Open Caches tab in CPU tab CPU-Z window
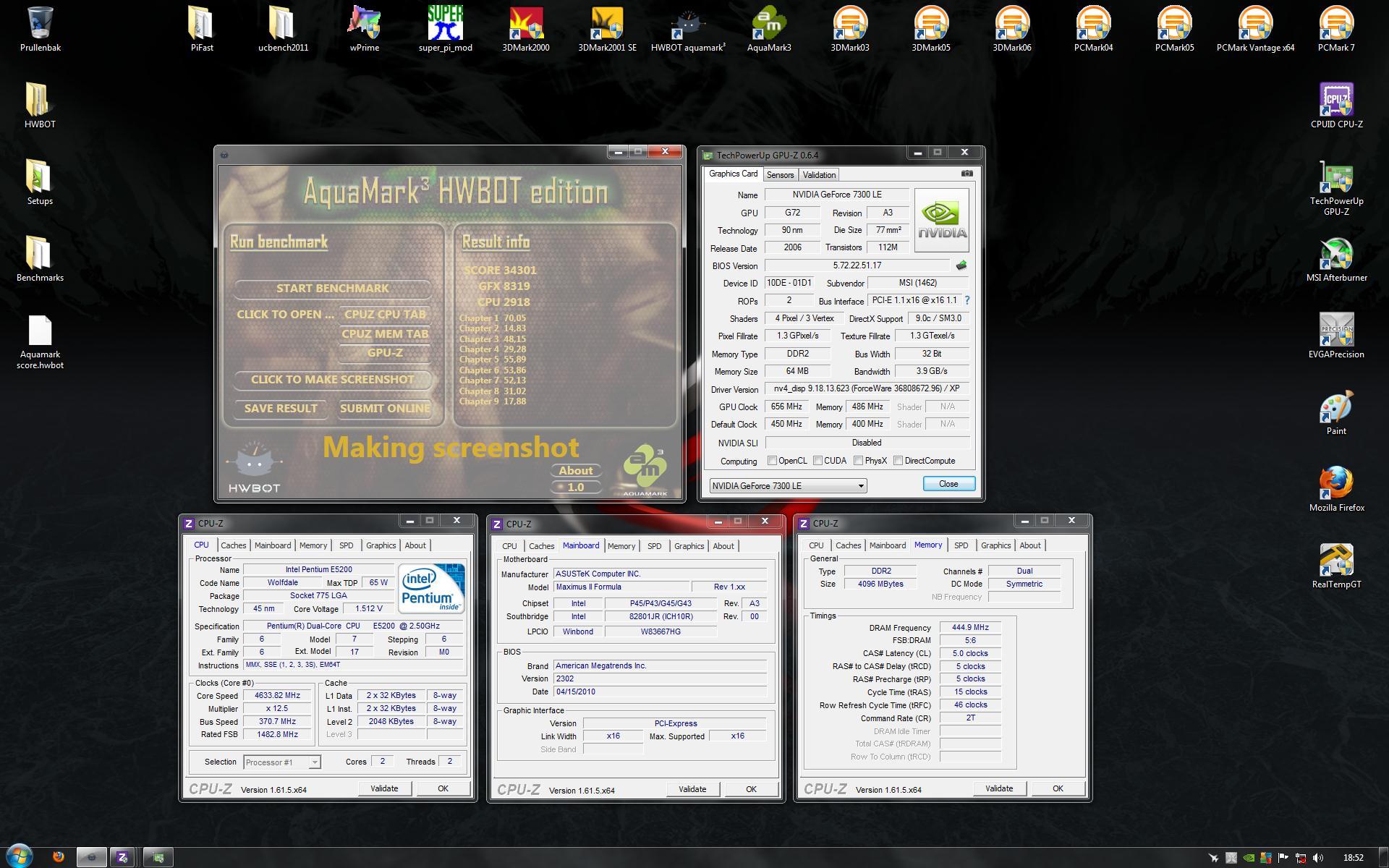The image size is (1389, 868). coord(233,545)
